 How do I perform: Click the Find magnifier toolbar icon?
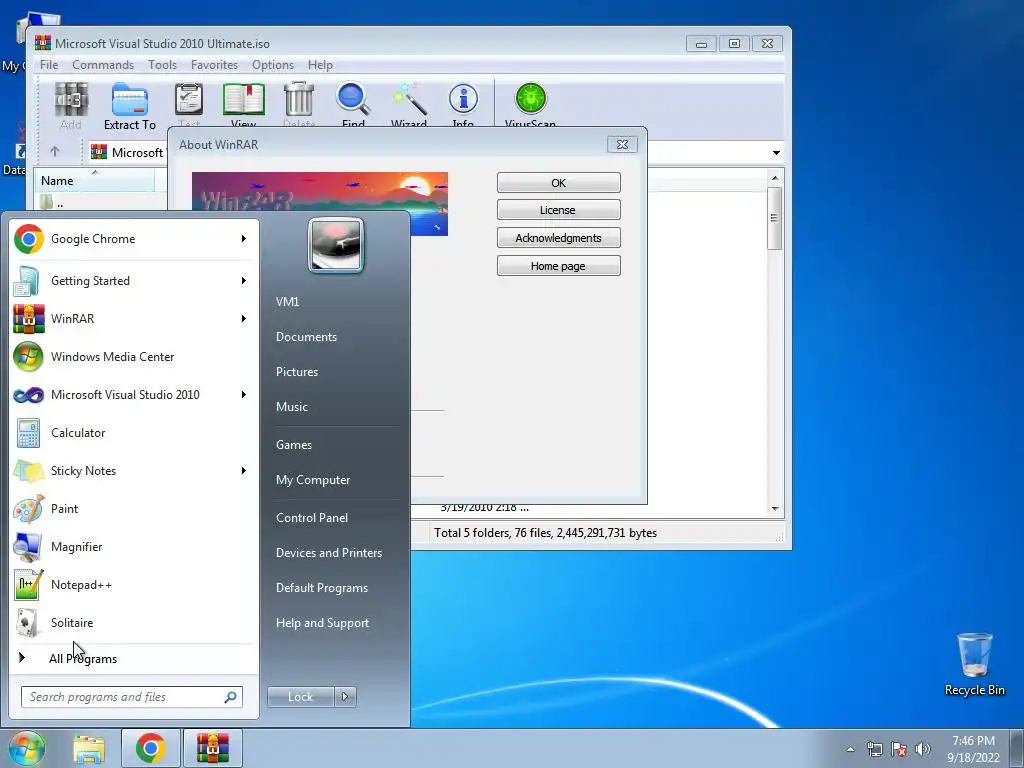(353, 104)
